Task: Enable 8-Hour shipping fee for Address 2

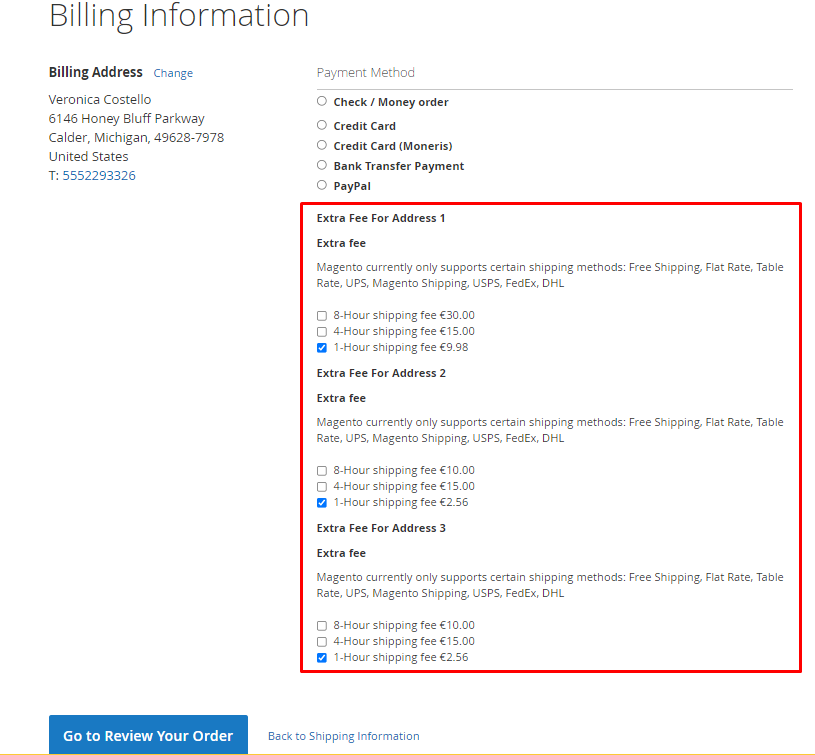Action: [322, 471]
